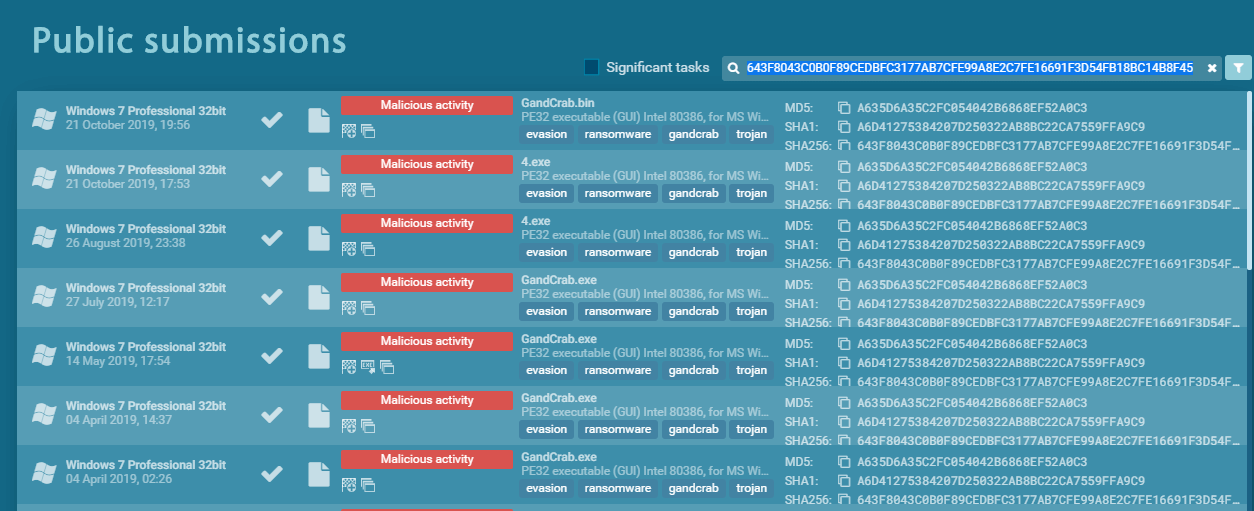Select gandcrab tag in 04 April 14:37 row
This screenshot has width=1254, height=511.
click(x=694, y=430)
